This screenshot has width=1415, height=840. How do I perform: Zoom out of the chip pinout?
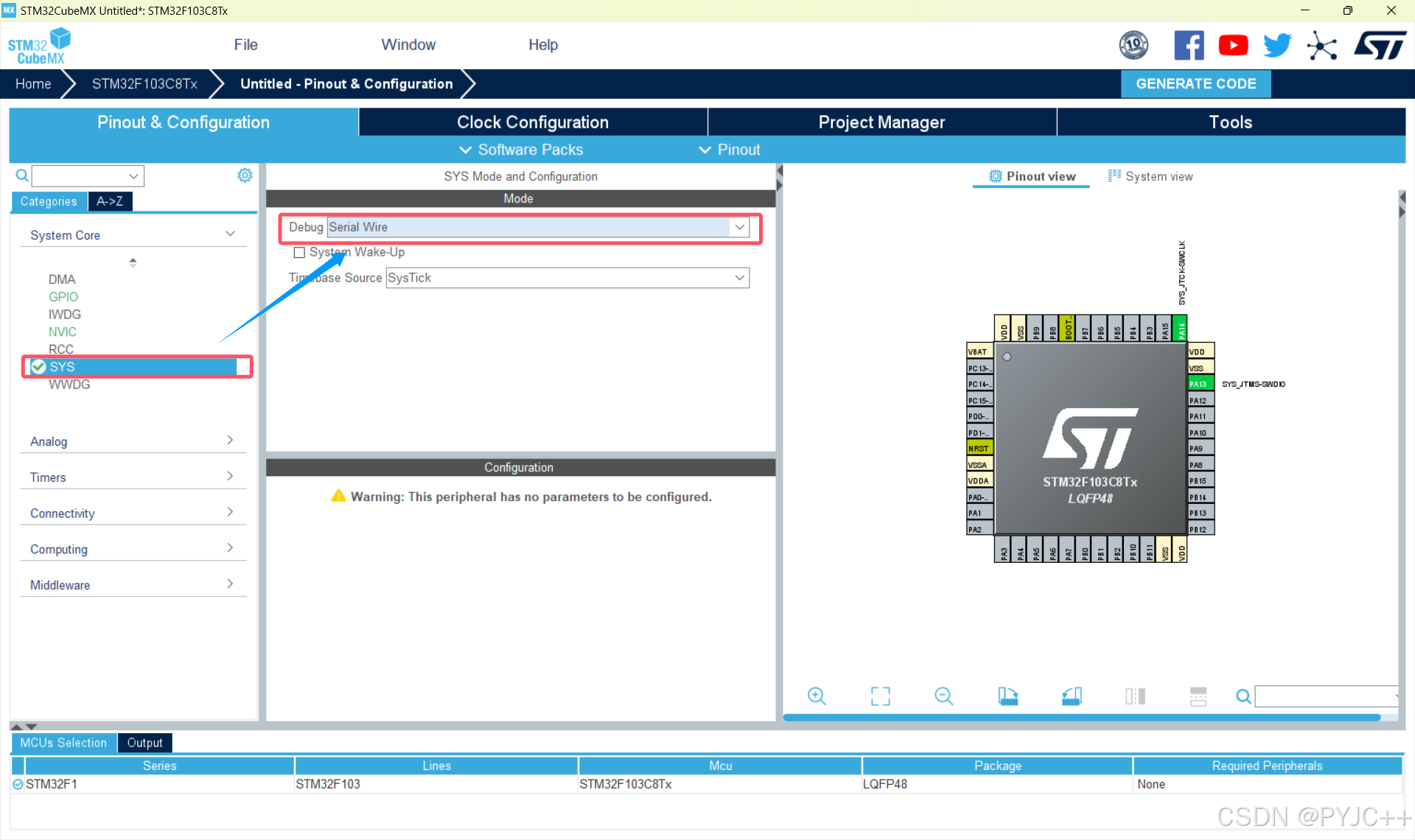pos(943,696)
